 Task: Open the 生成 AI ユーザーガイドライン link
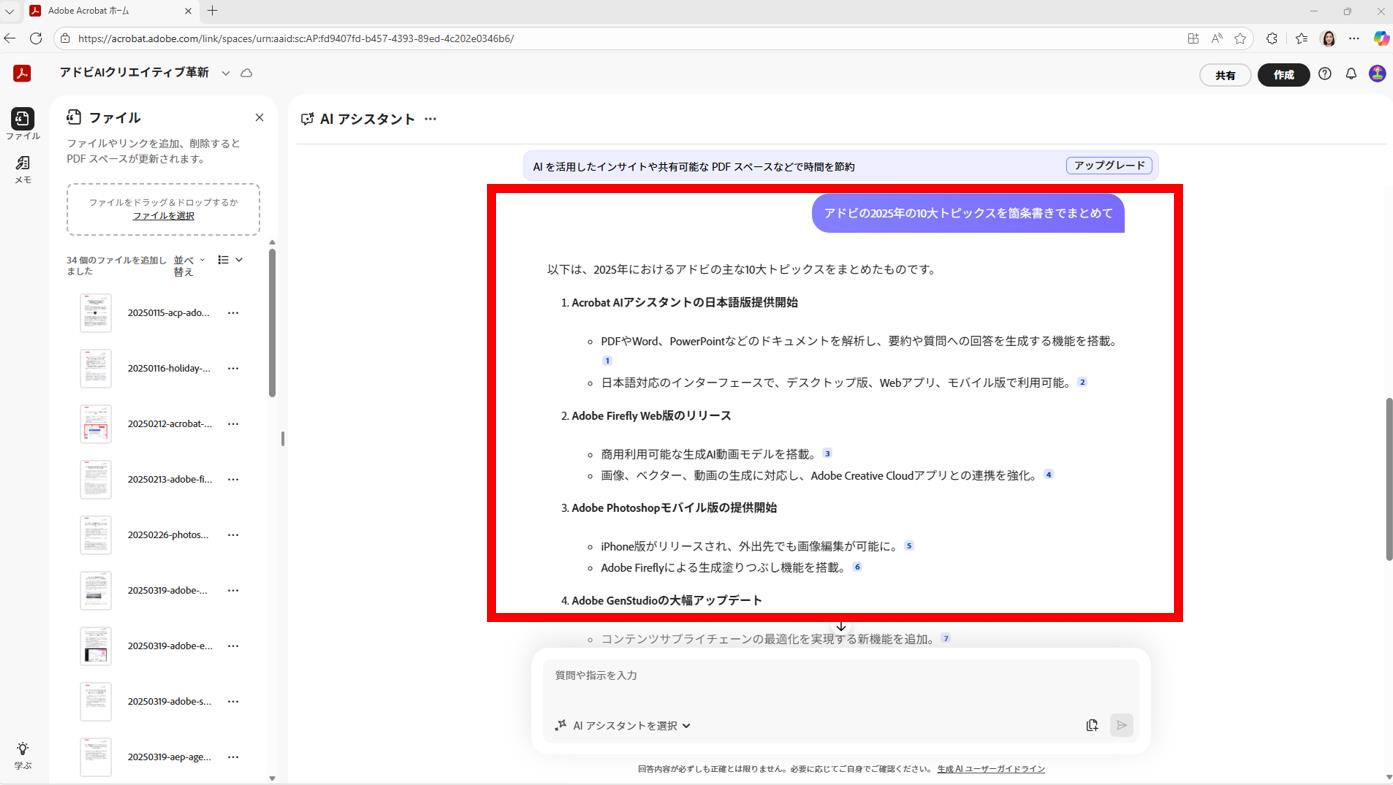tap(991, 769)
